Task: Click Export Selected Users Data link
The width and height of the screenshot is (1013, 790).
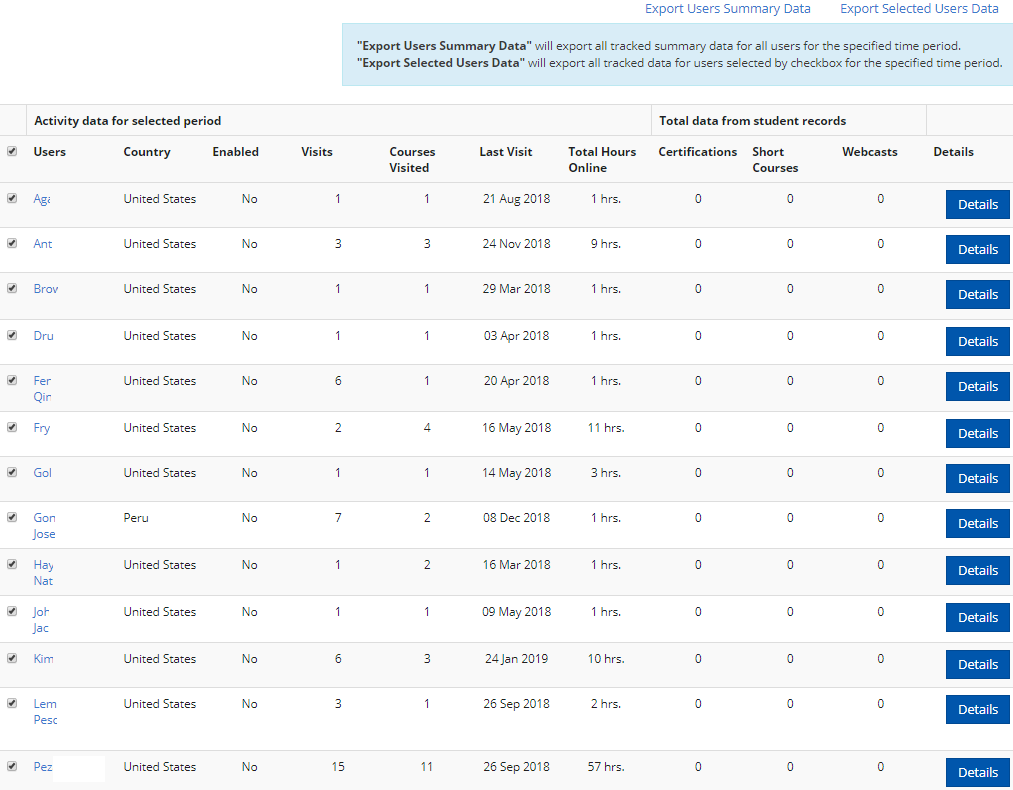Action: [919, 9]
